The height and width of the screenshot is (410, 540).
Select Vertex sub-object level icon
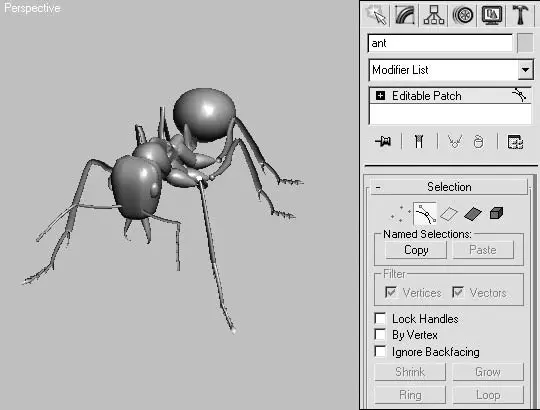click(400, 214)
